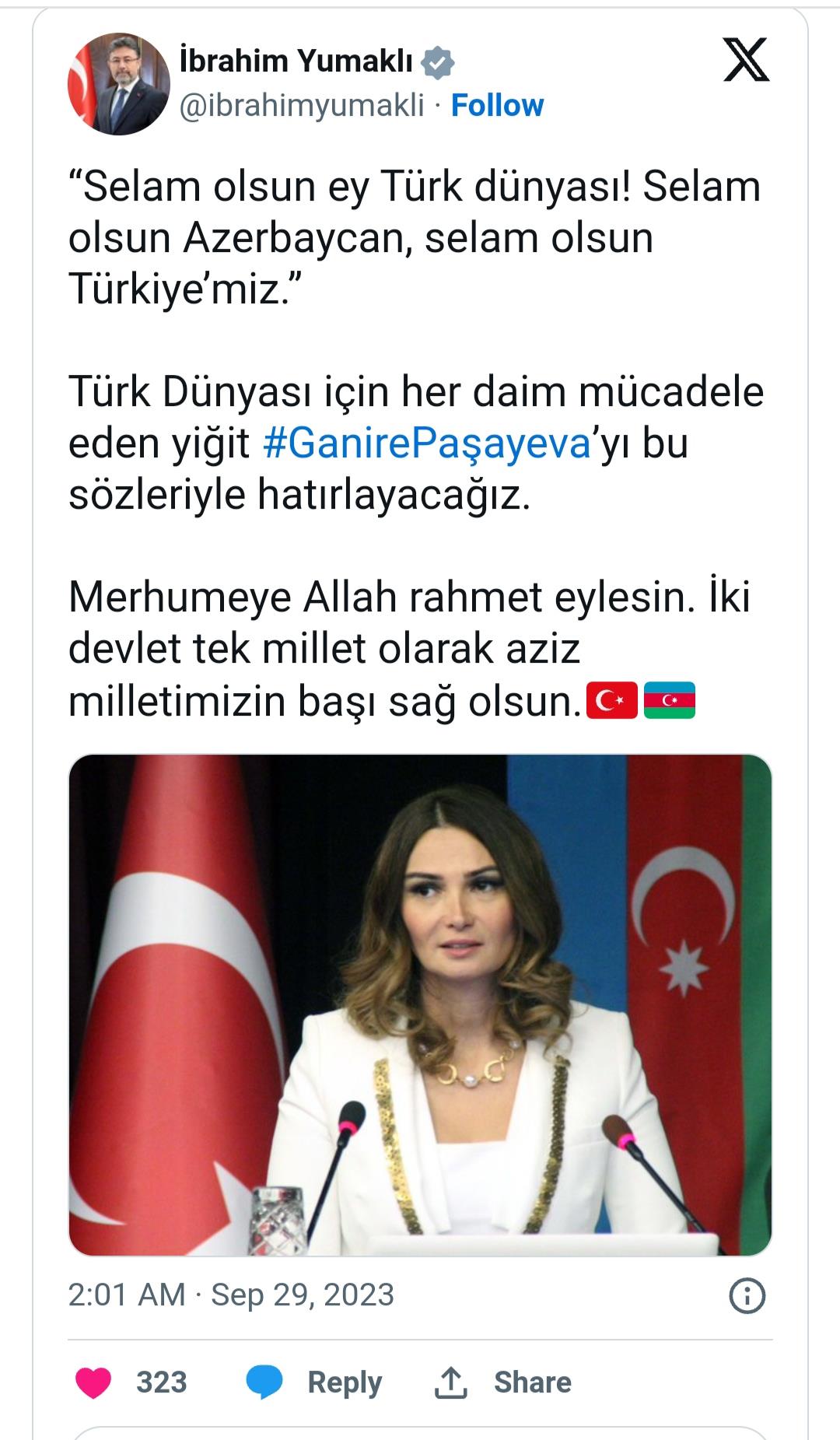Click the İbrahim Yumaklı display name

[x=296, y=61]
